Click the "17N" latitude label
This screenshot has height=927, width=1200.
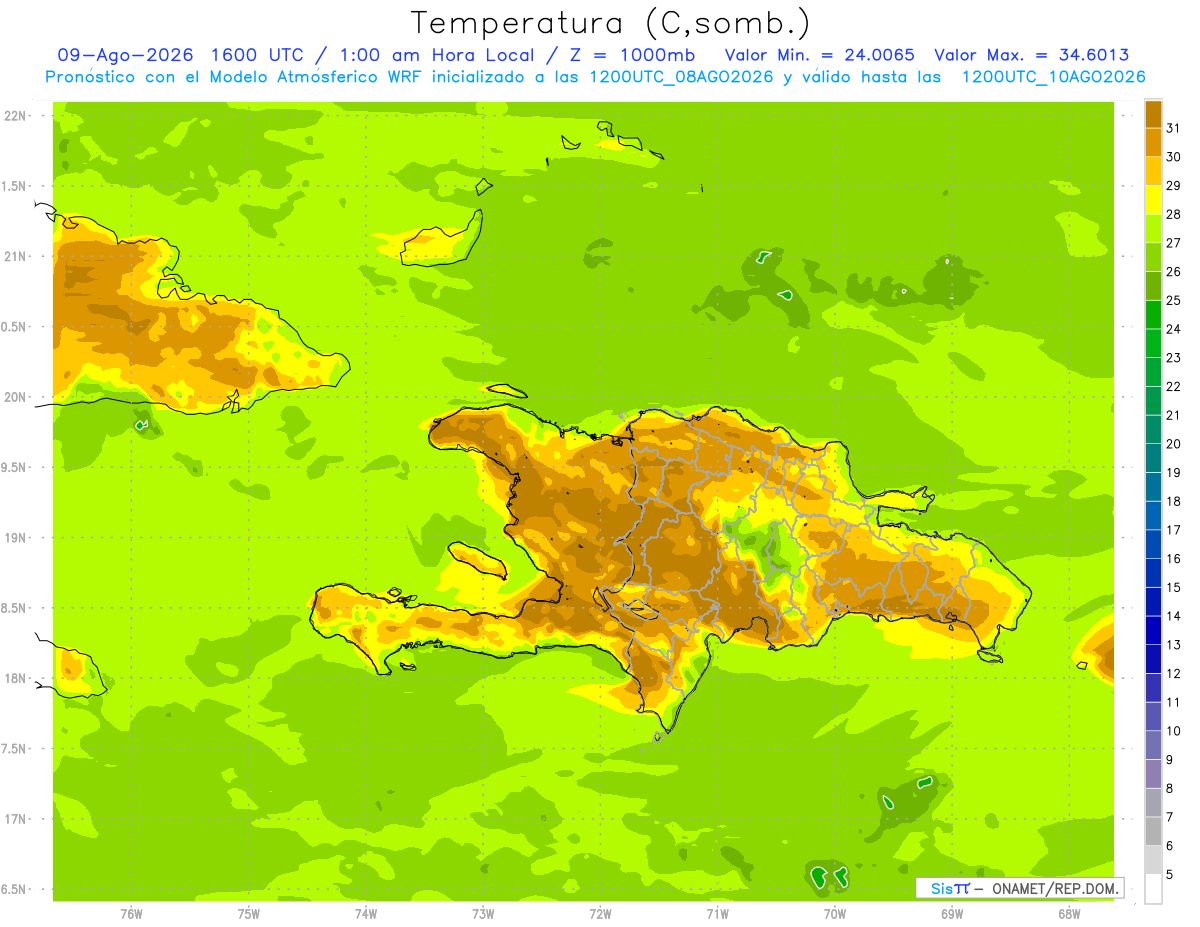[x=15, y=819]
